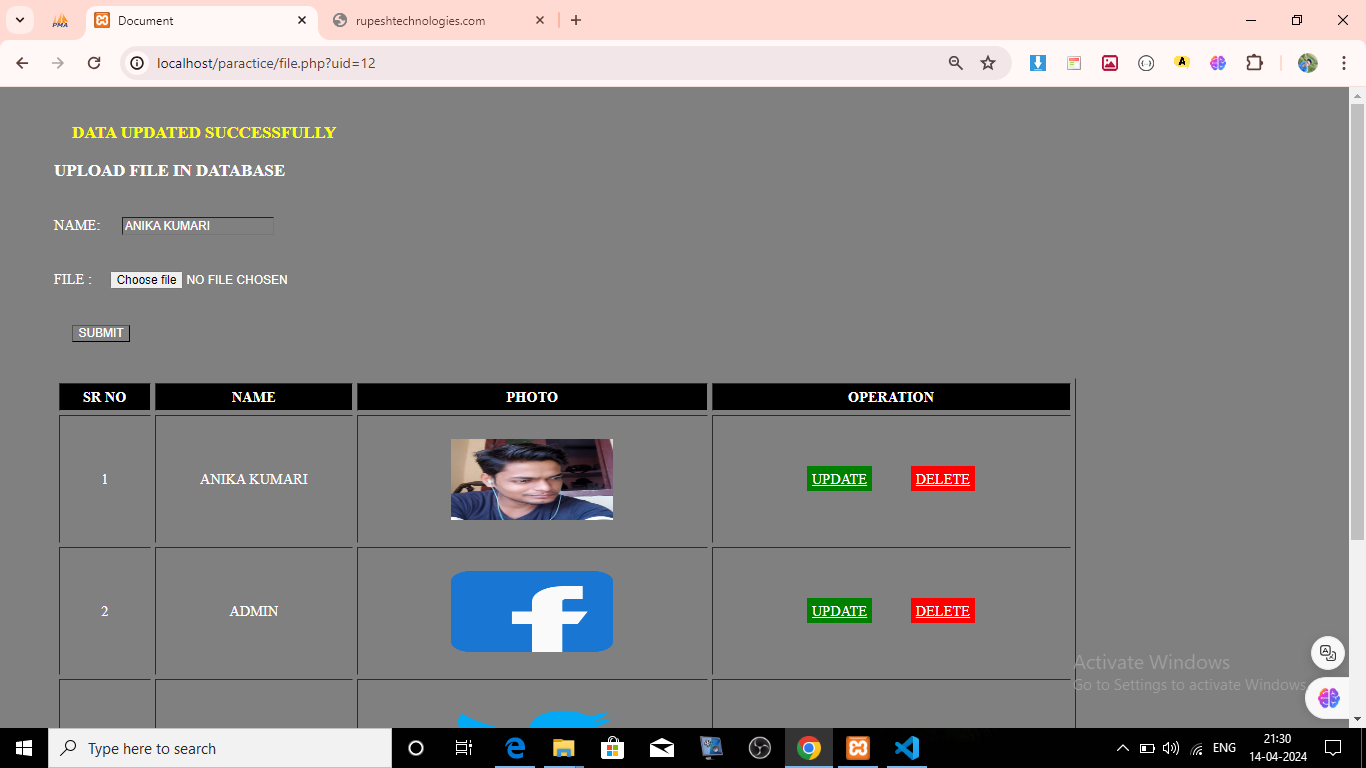Click the ADMIN name cell
The image size is (1366, 768).
coord(254,611)
